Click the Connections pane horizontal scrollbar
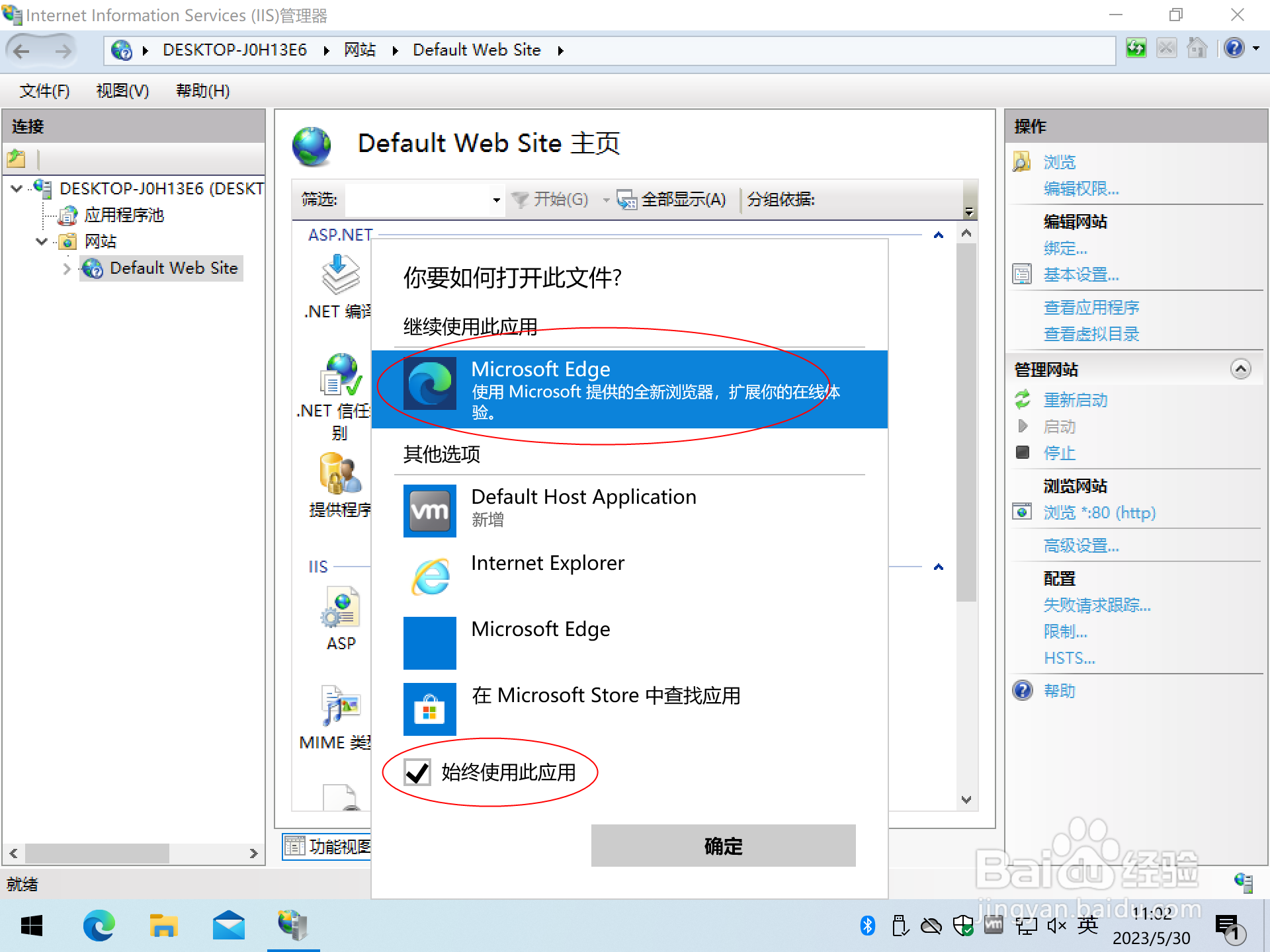This screenshot has height=952, width=1270. [x=98, y=853]
